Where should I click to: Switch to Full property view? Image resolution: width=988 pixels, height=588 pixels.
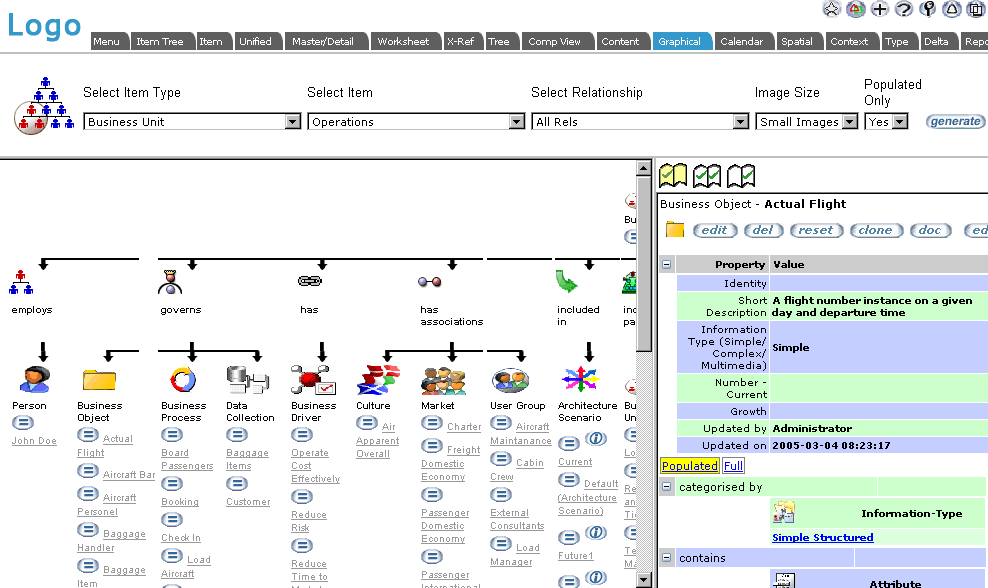coord(733,466)
